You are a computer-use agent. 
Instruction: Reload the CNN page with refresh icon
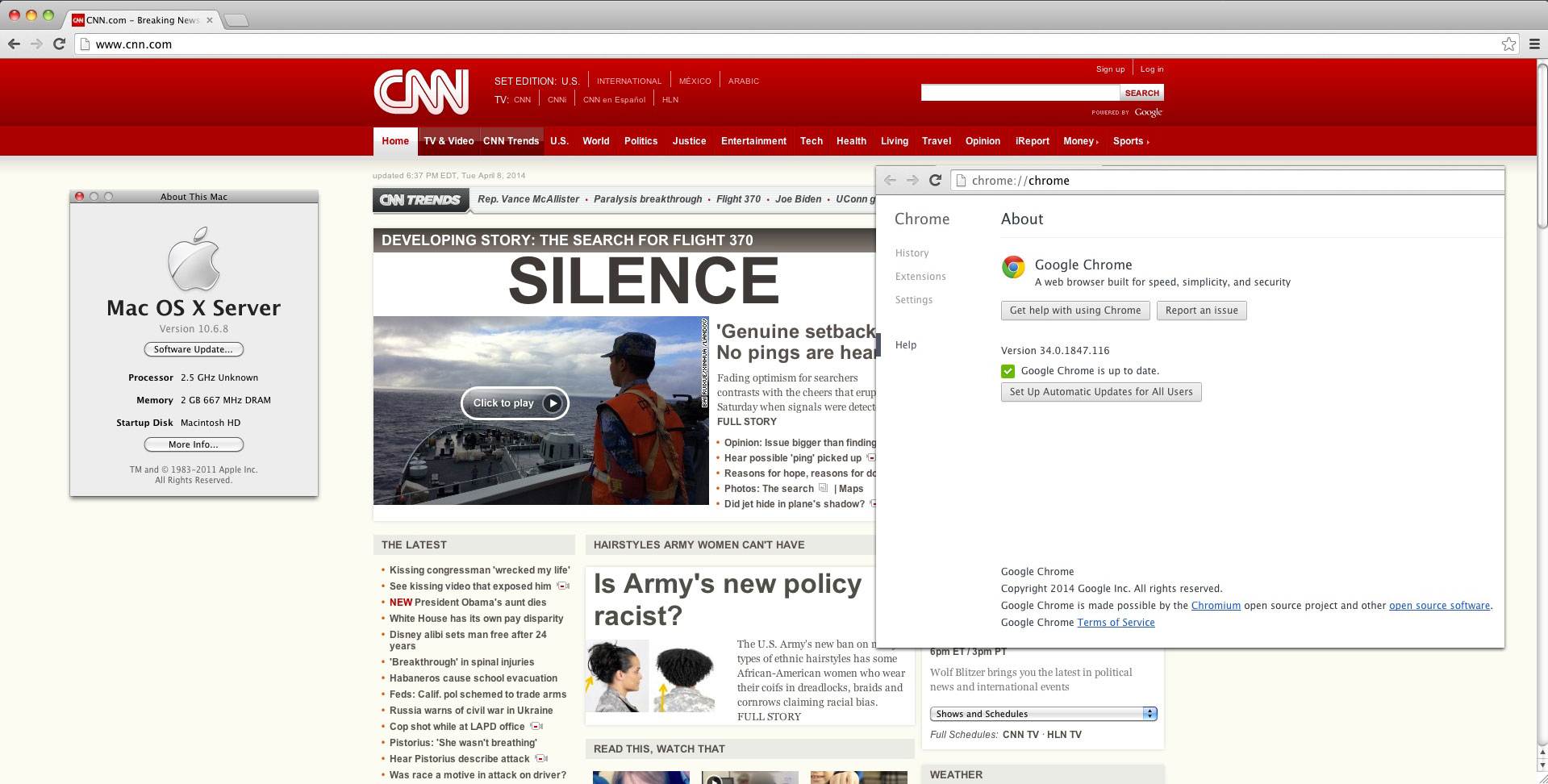click(59, 44)
